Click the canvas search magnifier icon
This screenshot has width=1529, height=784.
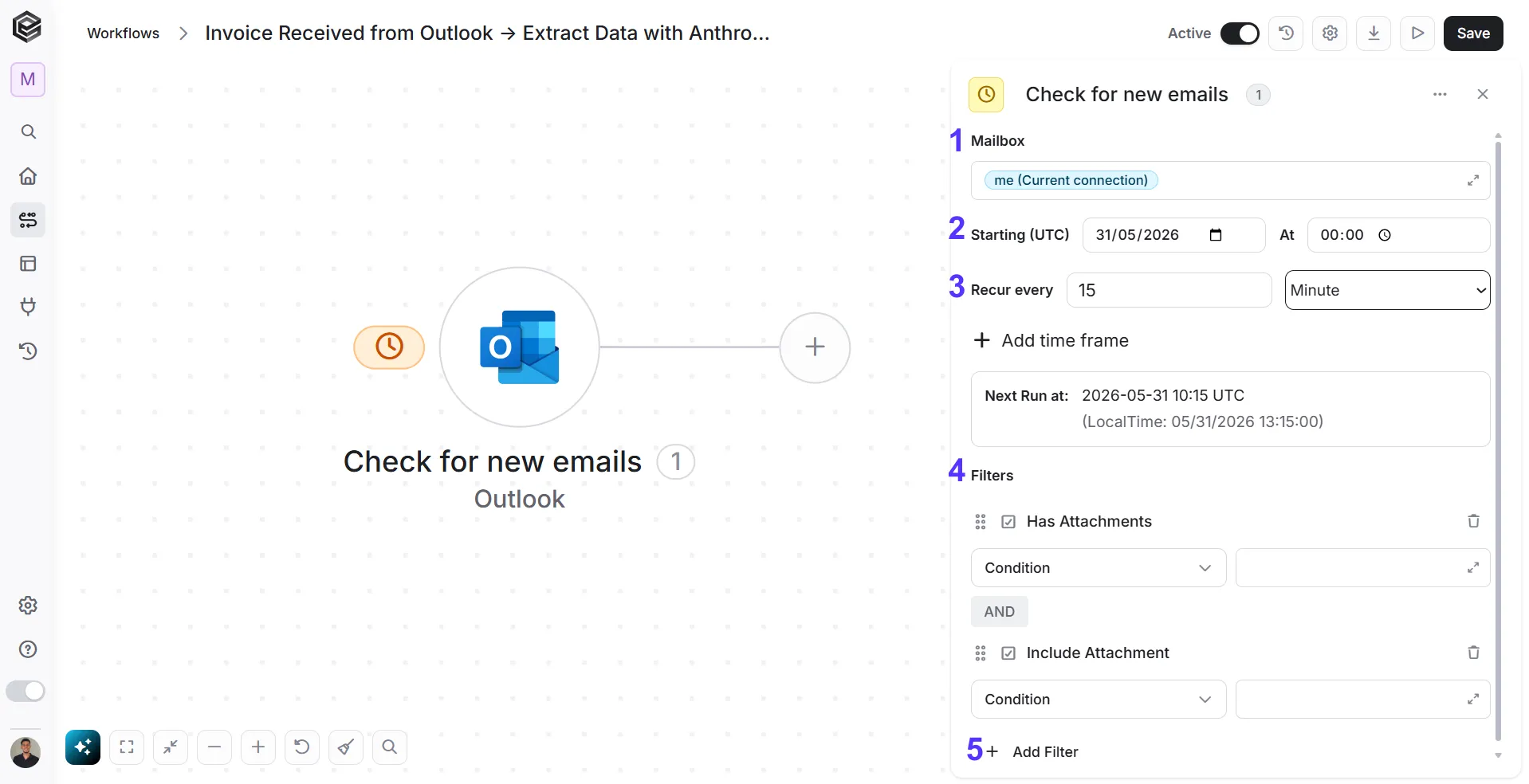coord(390,747)
